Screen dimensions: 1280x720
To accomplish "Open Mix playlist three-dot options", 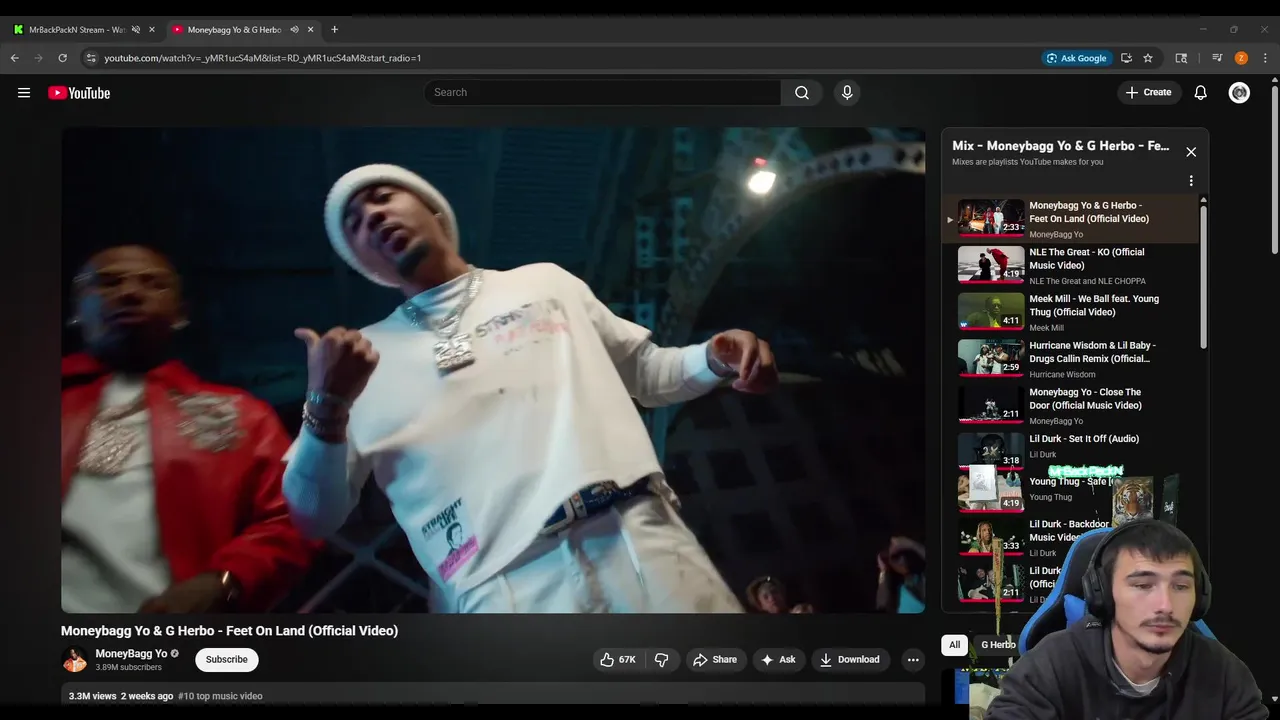I will tap(1191, 181).
